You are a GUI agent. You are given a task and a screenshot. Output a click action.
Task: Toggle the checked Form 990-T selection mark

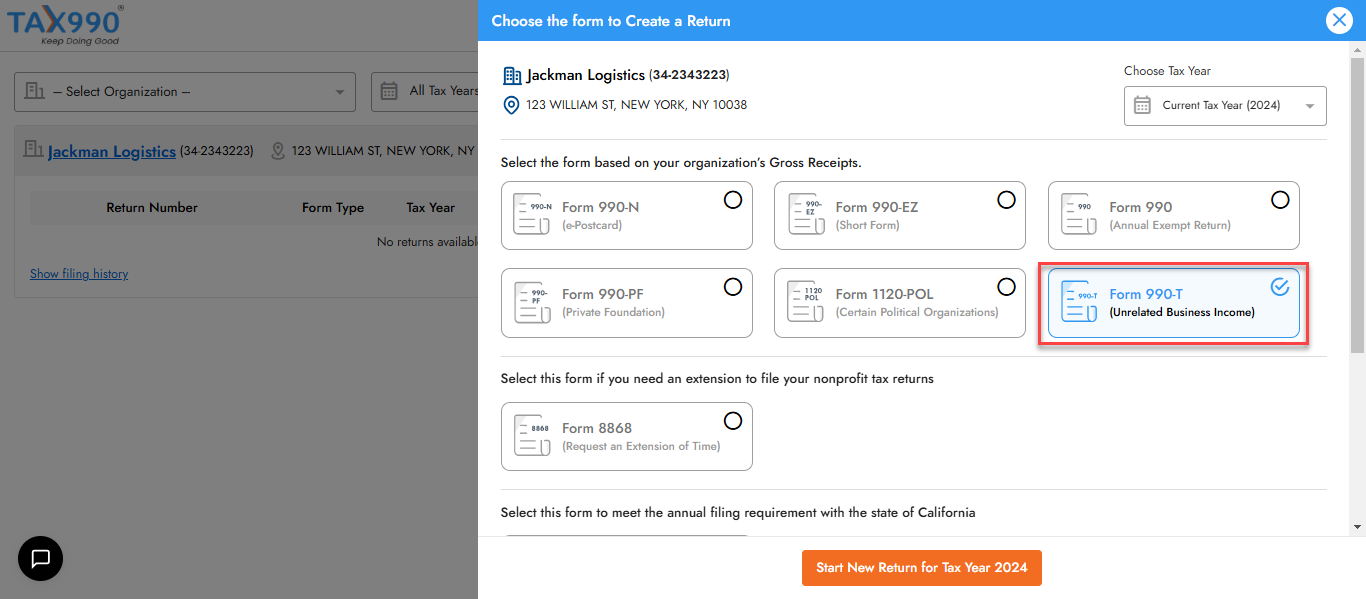[1280, 287]
